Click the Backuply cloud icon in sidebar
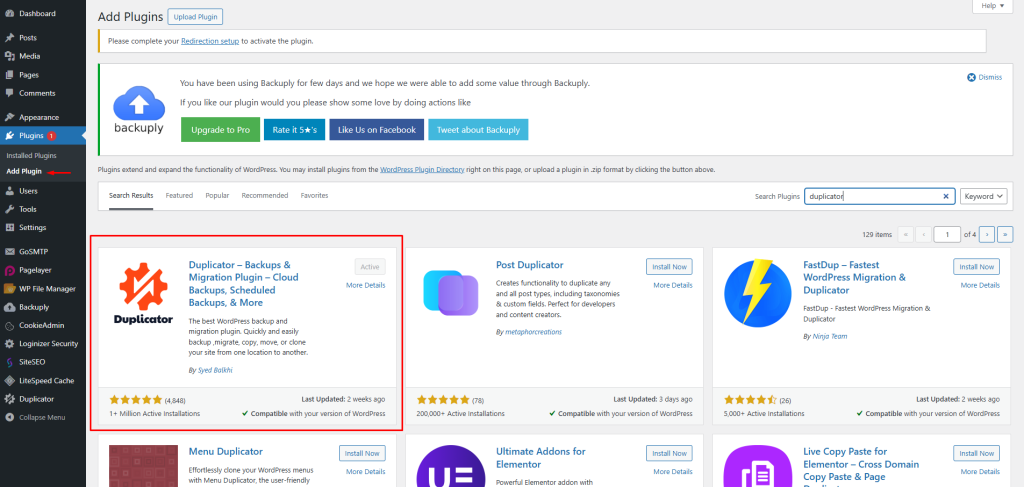This screenshot has width=1024, height=487. coord(9,307)
